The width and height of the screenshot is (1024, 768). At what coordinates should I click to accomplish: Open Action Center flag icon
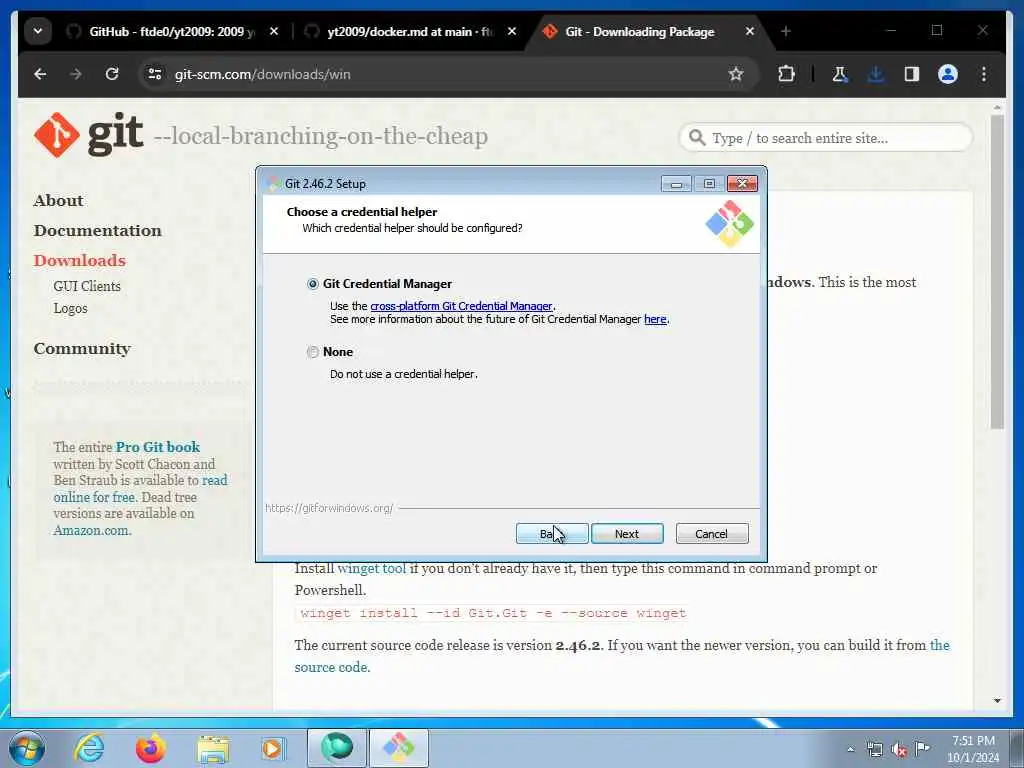(x=923, y=748)
